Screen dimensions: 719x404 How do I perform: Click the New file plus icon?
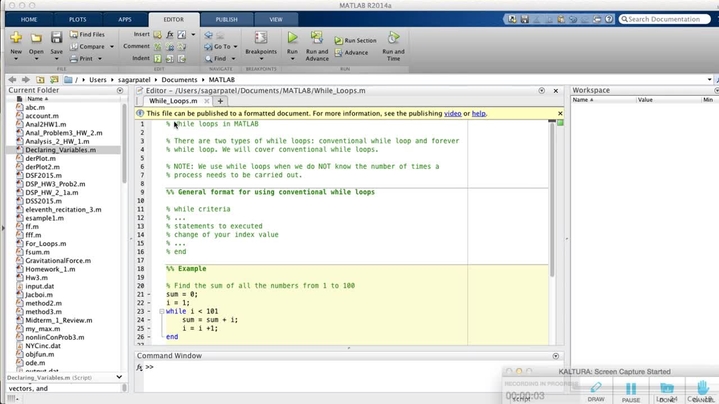point(16,38)
